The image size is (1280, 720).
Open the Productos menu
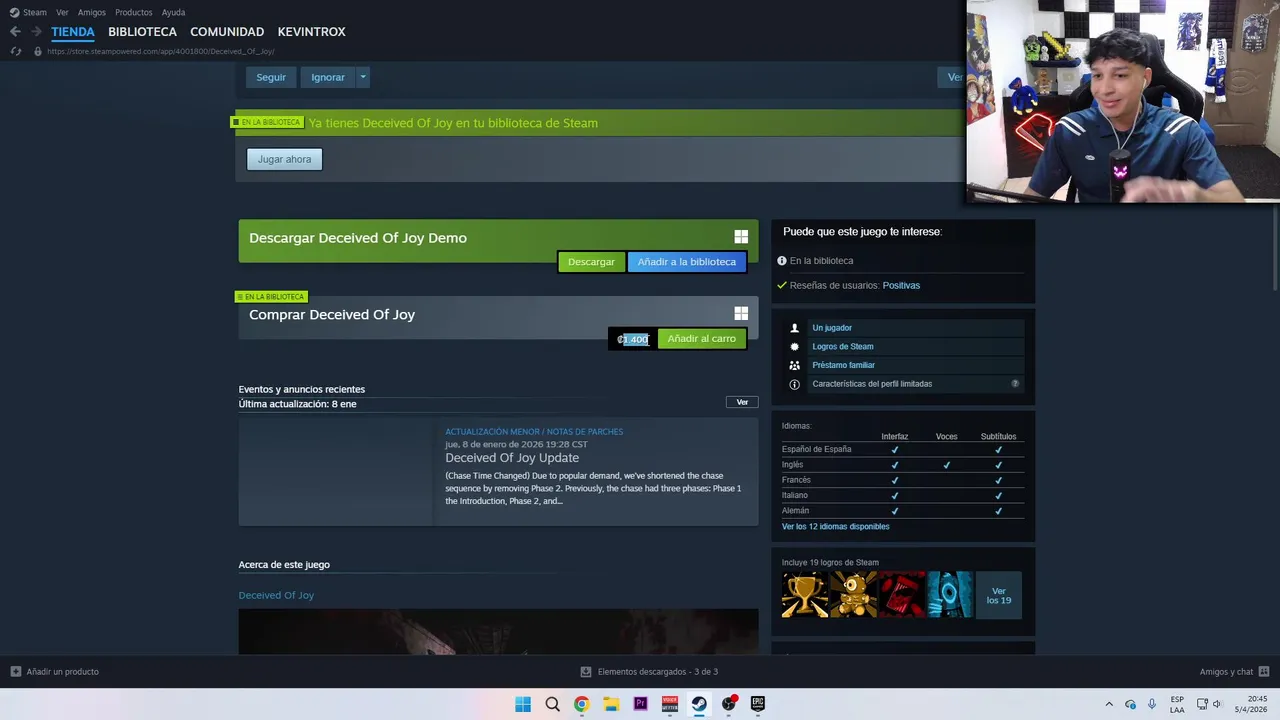tap(133, 12)
